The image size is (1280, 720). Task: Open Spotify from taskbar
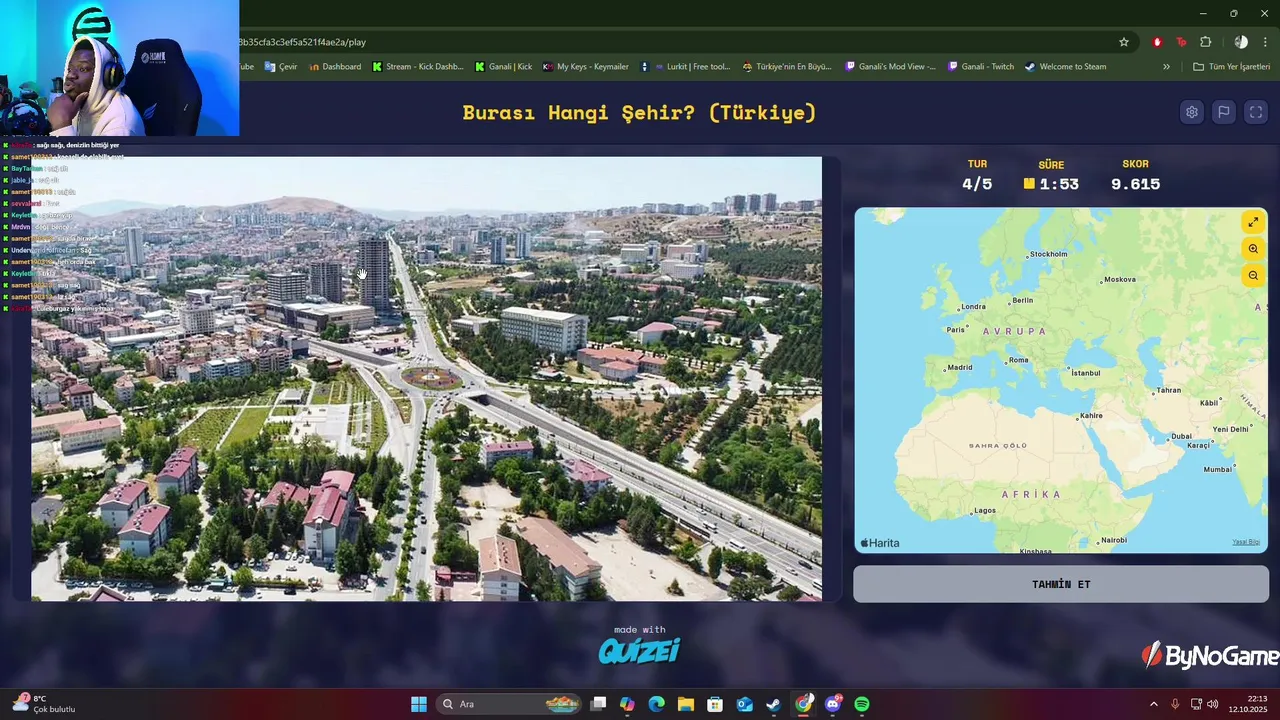pos(862,704)
